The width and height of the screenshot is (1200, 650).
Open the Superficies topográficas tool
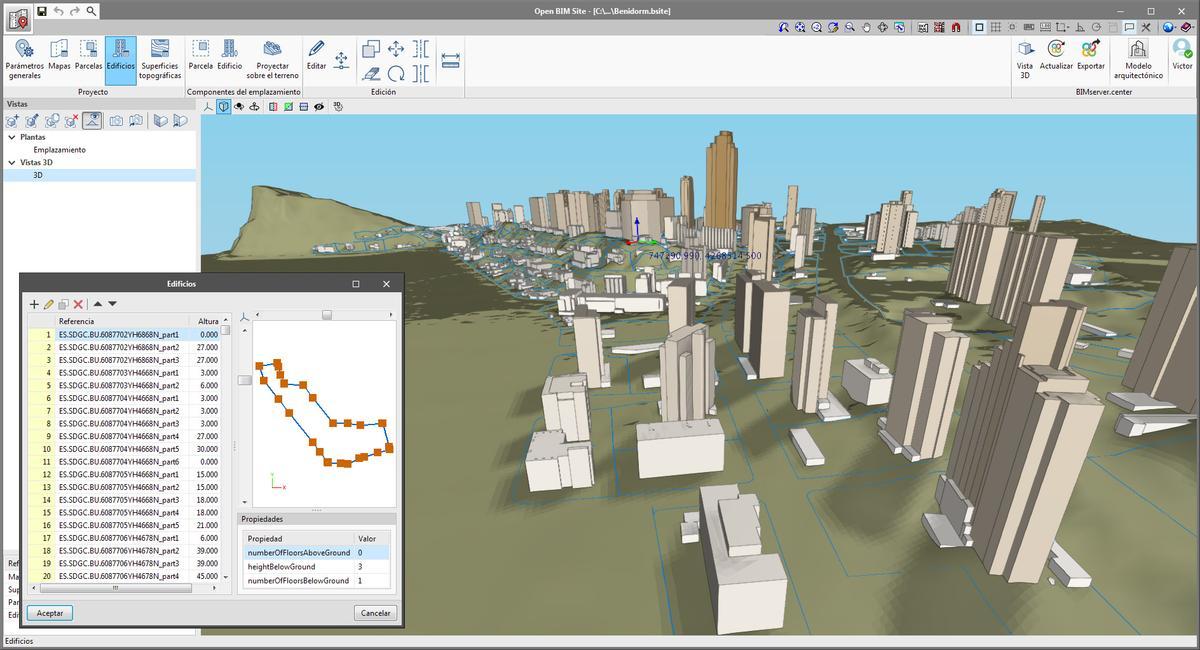point(158,55)
